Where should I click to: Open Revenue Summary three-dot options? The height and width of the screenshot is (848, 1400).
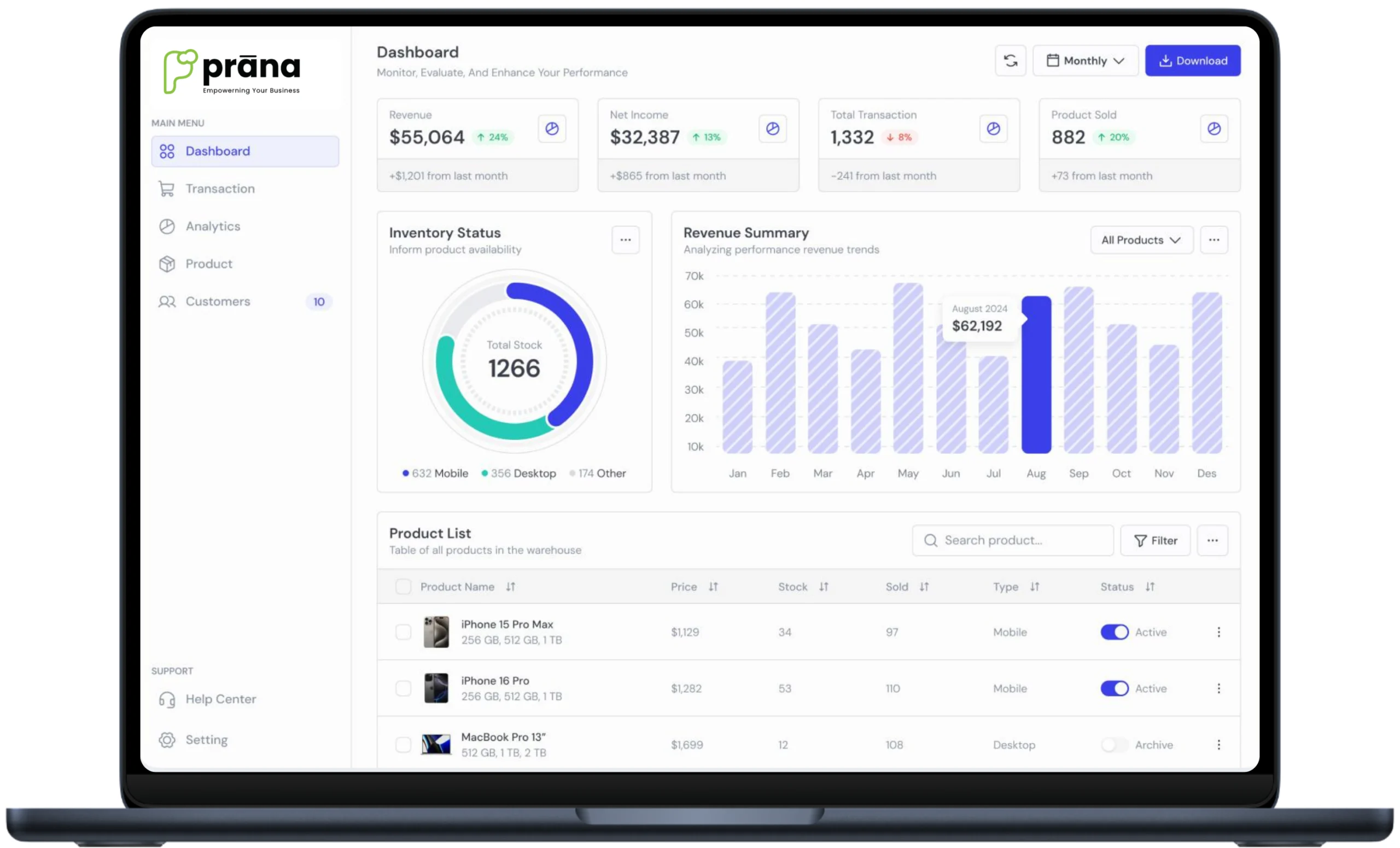coord(1214,240)
